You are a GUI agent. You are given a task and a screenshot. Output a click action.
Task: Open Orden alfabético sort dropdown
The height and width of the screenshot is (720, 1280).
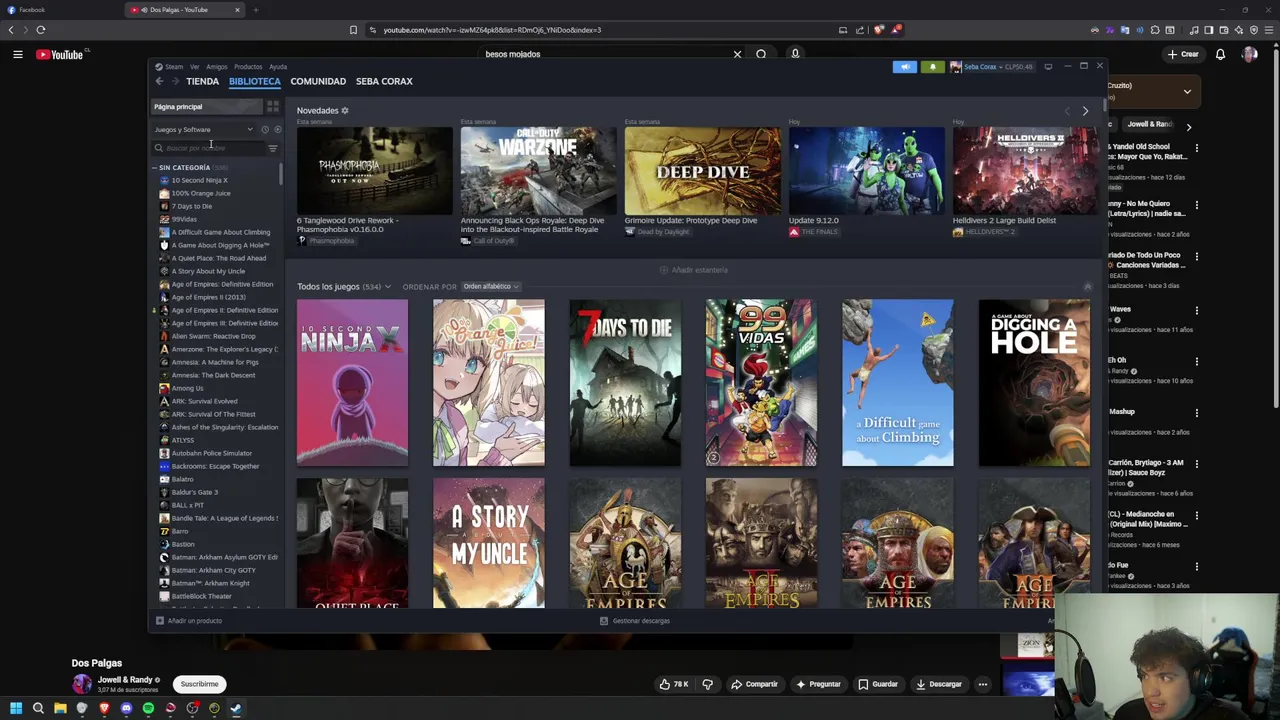pyautogui.click(x=490, y=287)
